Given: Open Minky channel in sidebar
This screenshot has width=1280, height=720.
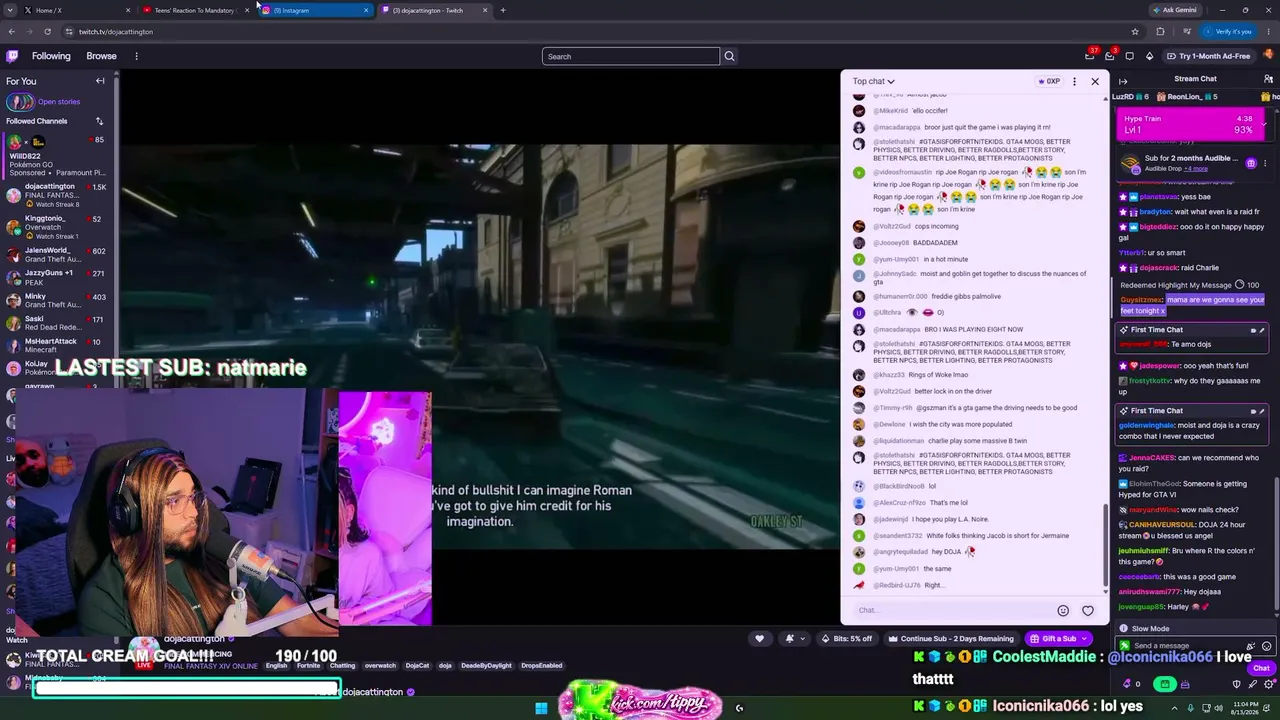Looking at the screenshot, I should (x=58, y=300).
